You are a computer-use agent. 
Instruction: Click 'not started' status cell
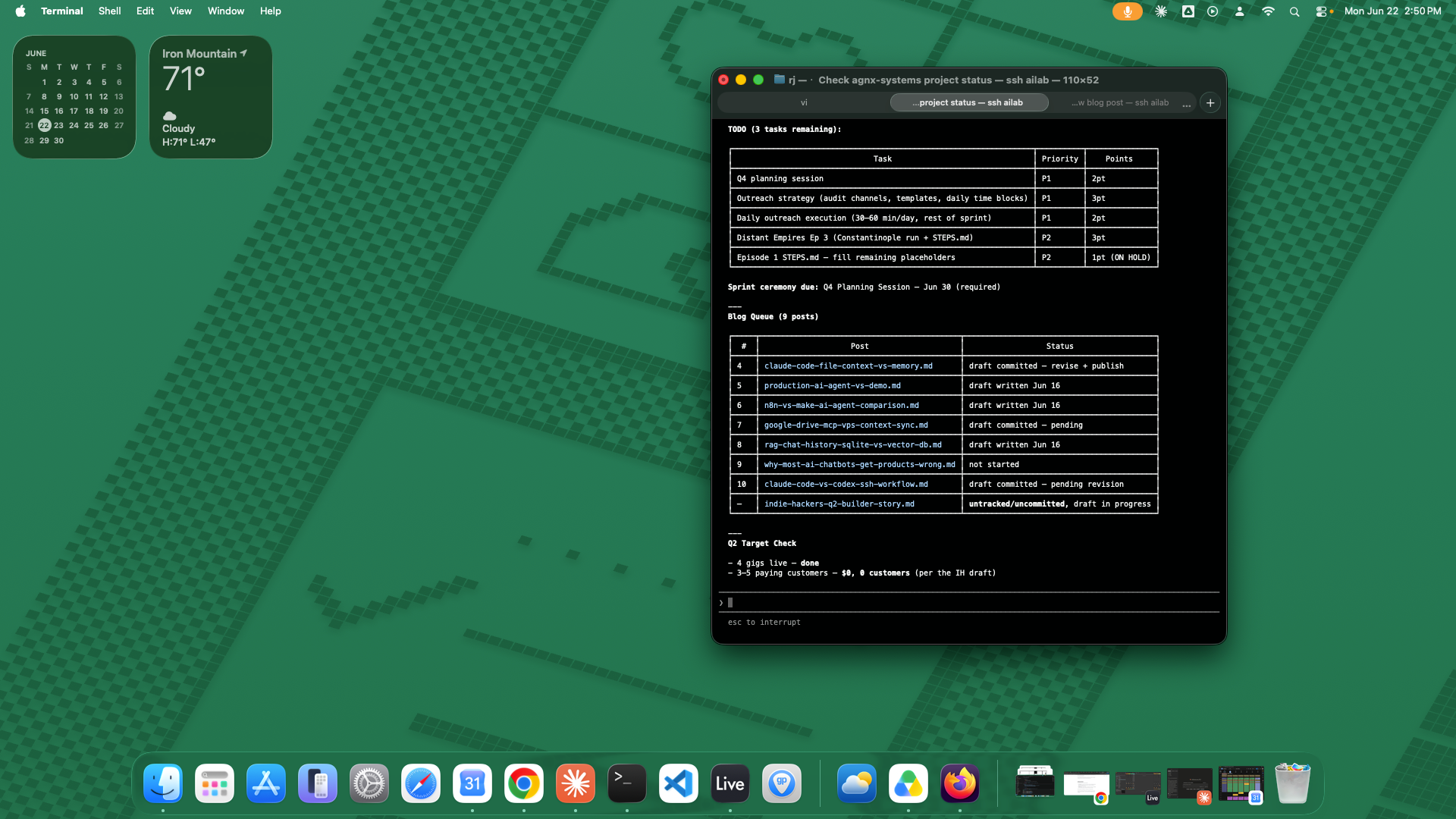[1059, 465]
